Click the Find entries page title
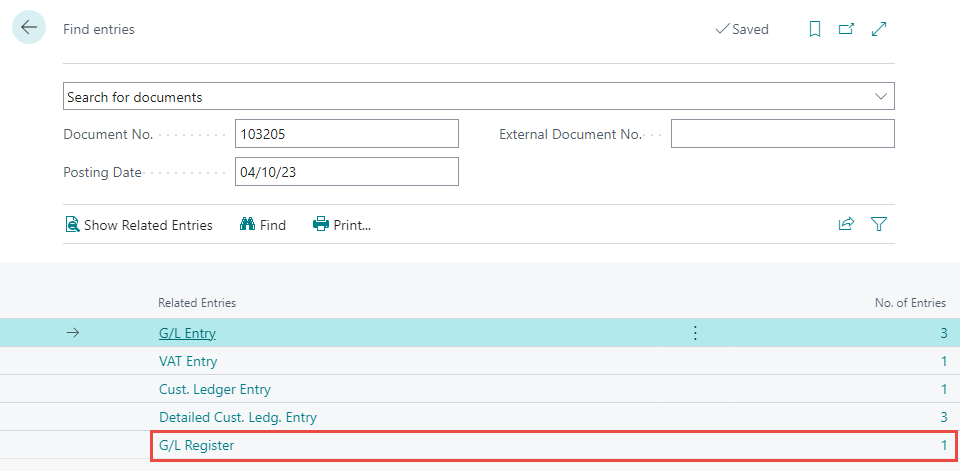The height and width of the screenshot is (471, 960). click(99, 29)
